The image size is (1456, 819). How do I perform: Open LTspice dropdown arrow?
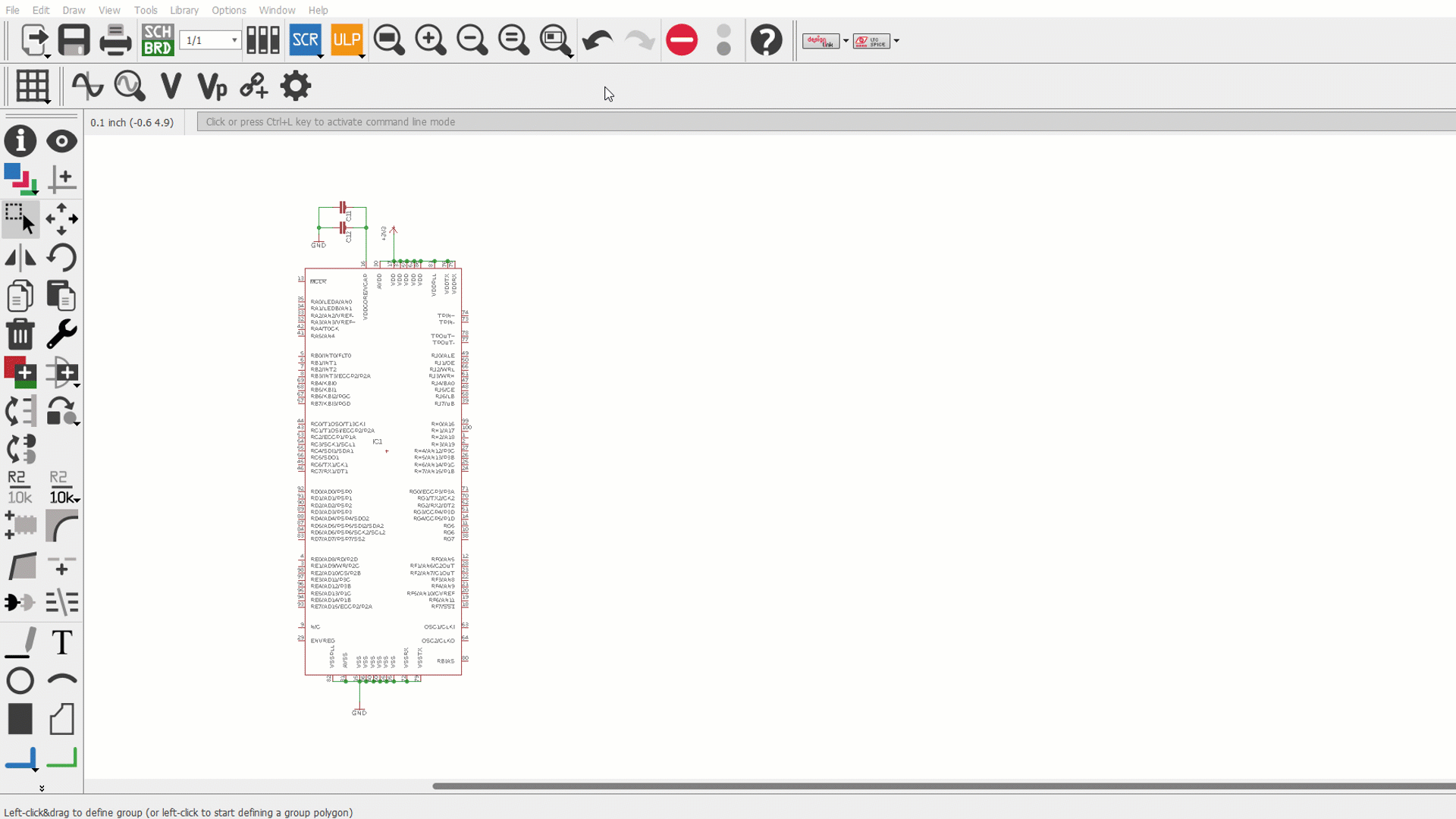point(896,41)
